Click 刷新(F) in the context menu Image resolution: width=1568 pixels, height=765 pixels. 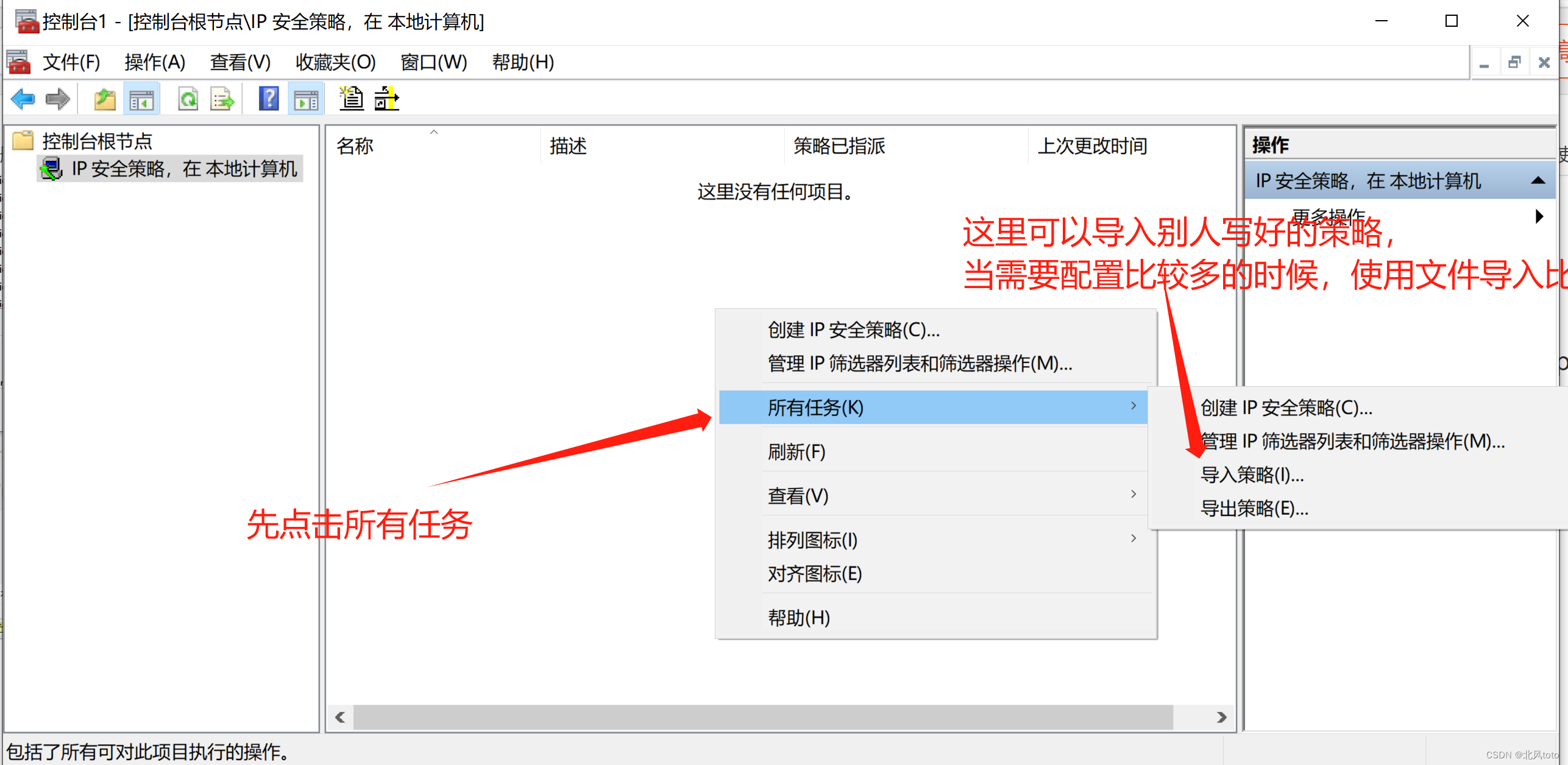click(796, 452)
